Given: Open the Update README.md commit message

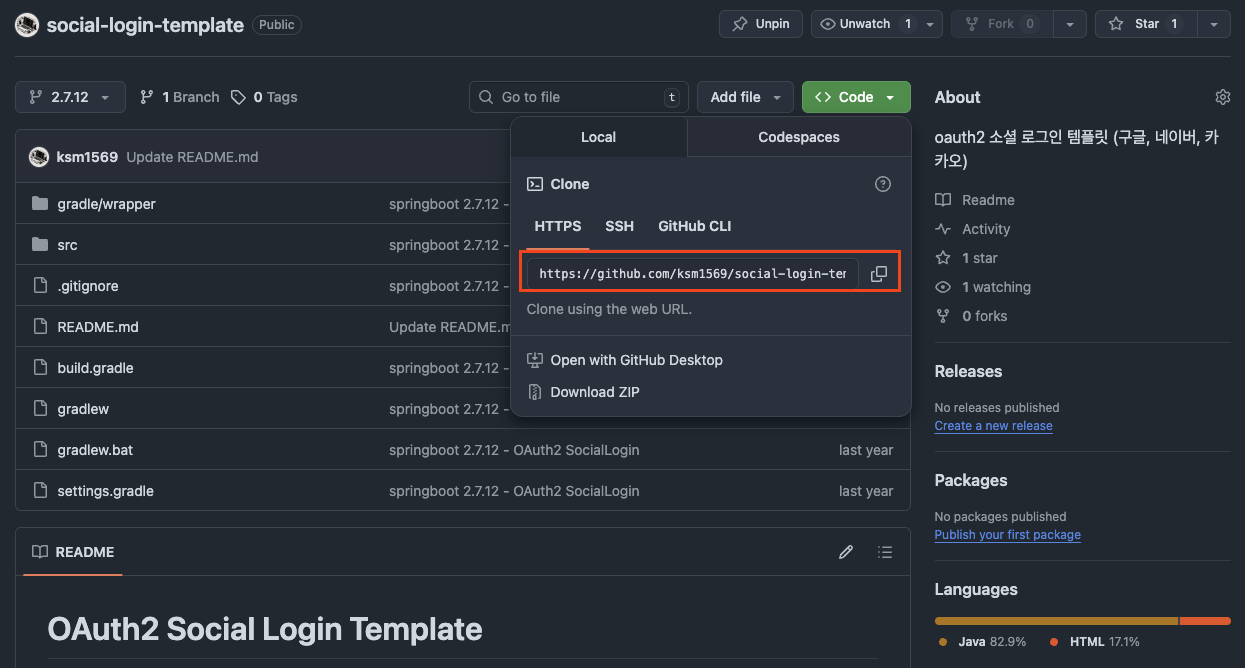Looking at the screenshot, I should coord(192,157).
